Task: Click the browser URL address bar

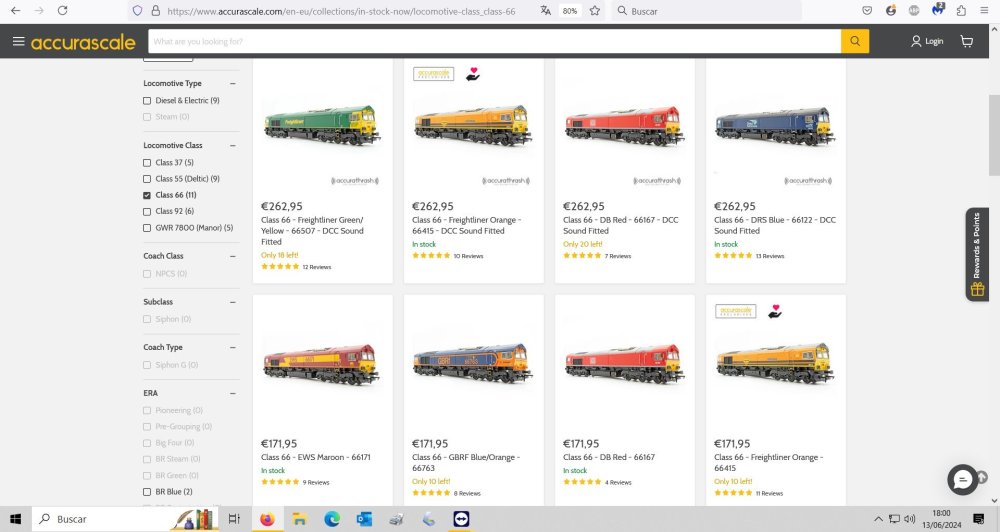Action: coord(341,11)
